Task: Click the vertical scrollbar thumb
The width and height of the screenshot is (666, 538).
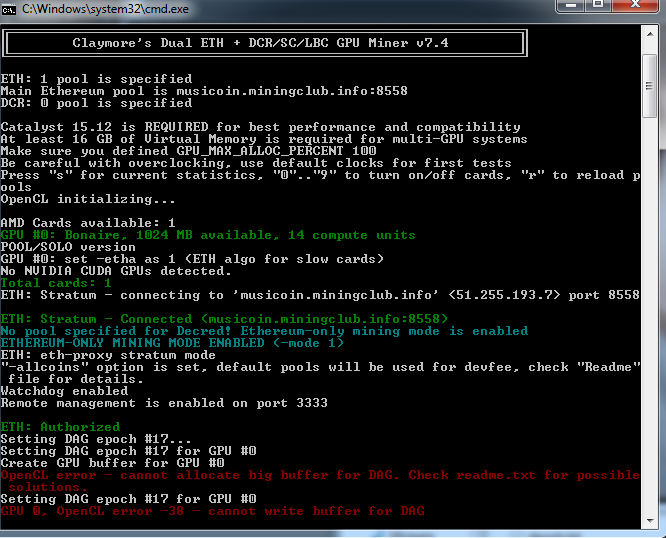Action: click(x=650, y=86)
